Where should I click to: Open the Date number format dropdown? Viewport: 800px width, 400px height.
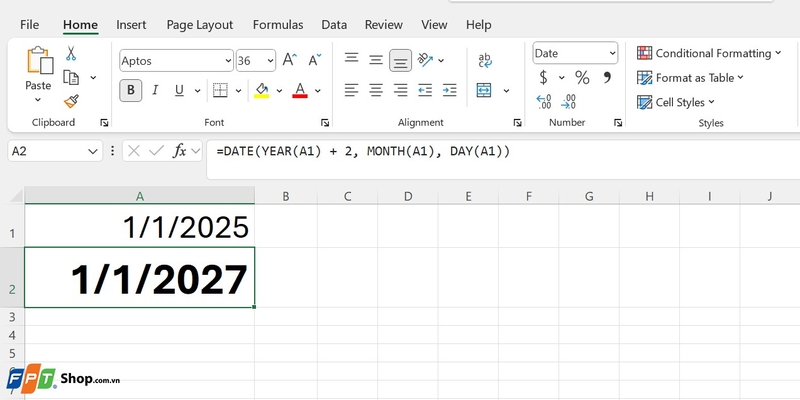coord(612,53)
